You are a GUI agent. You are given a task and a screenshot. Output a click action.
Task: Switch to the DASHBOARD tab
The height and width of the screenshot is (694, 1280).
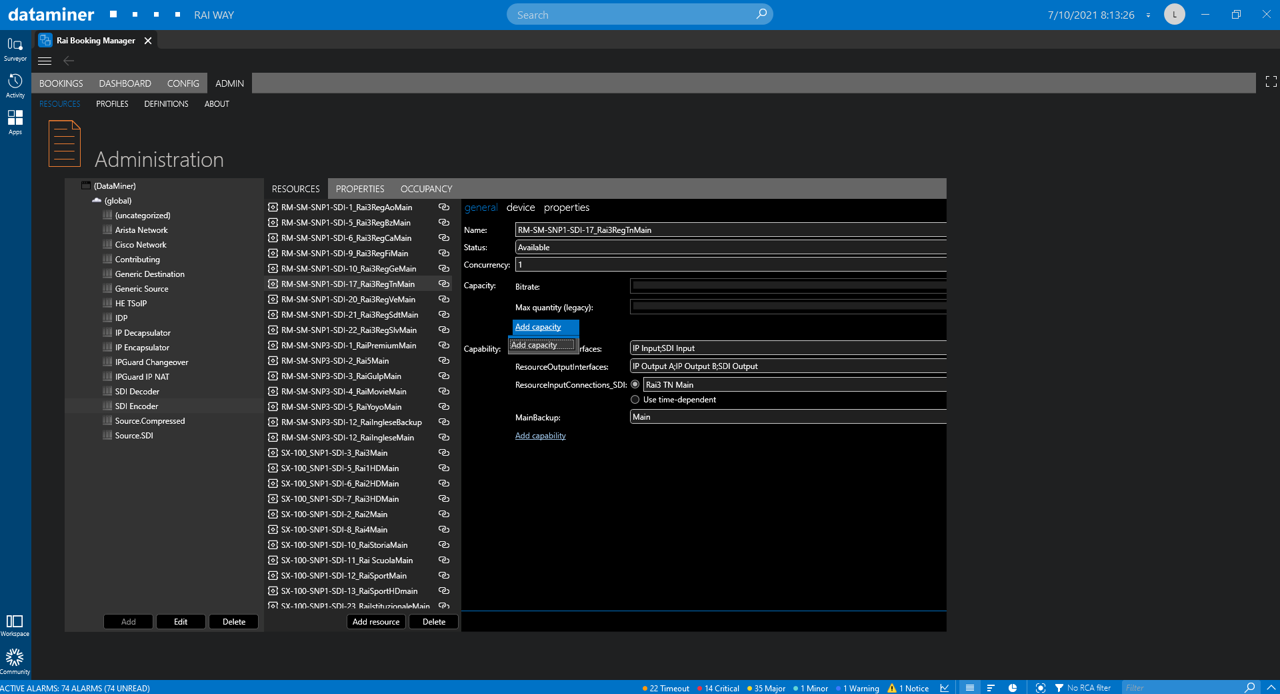pyautogui.click(x=125, y=83)
